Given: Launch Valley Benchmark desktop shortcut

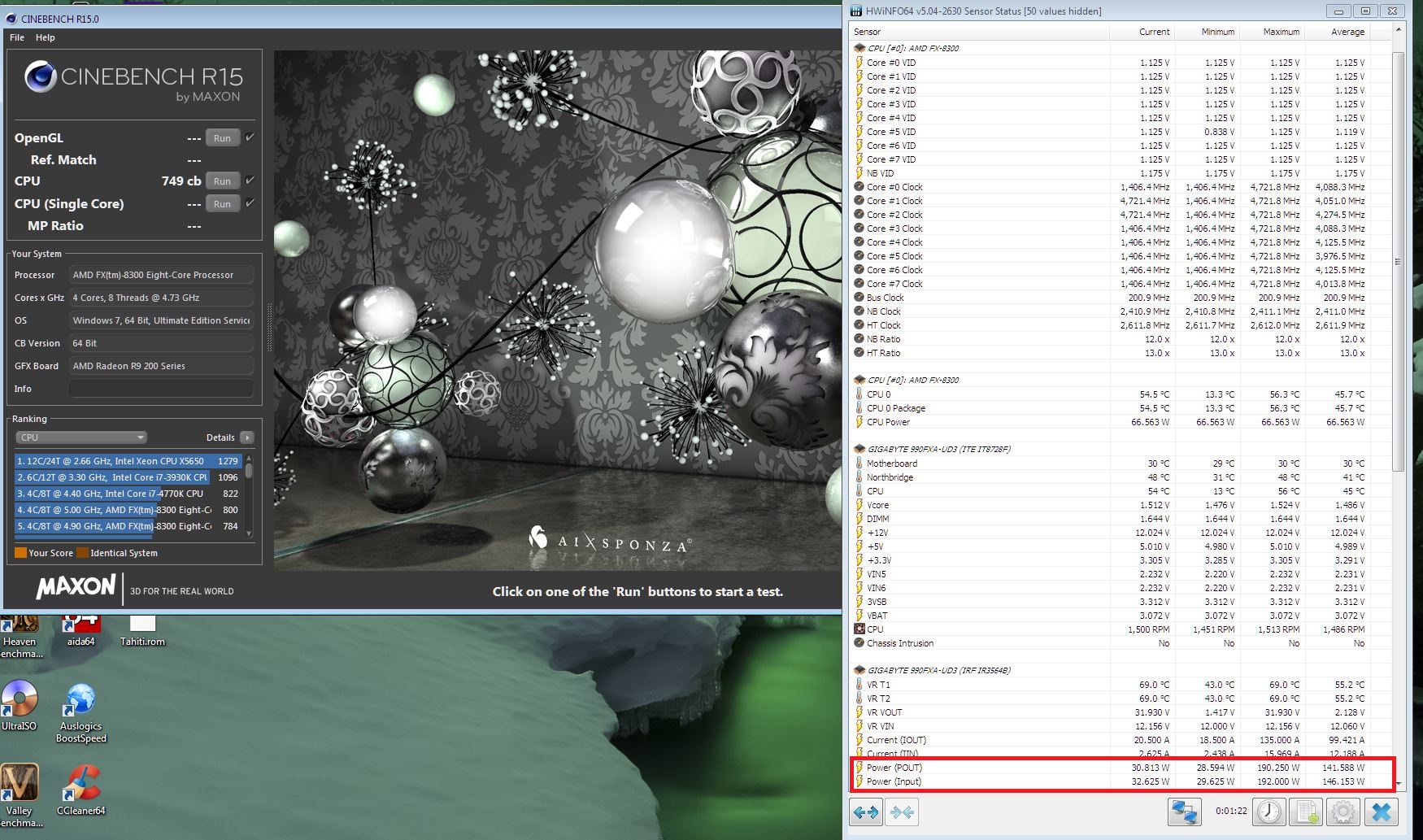Looking at the screenshot, I should point(20,795).
